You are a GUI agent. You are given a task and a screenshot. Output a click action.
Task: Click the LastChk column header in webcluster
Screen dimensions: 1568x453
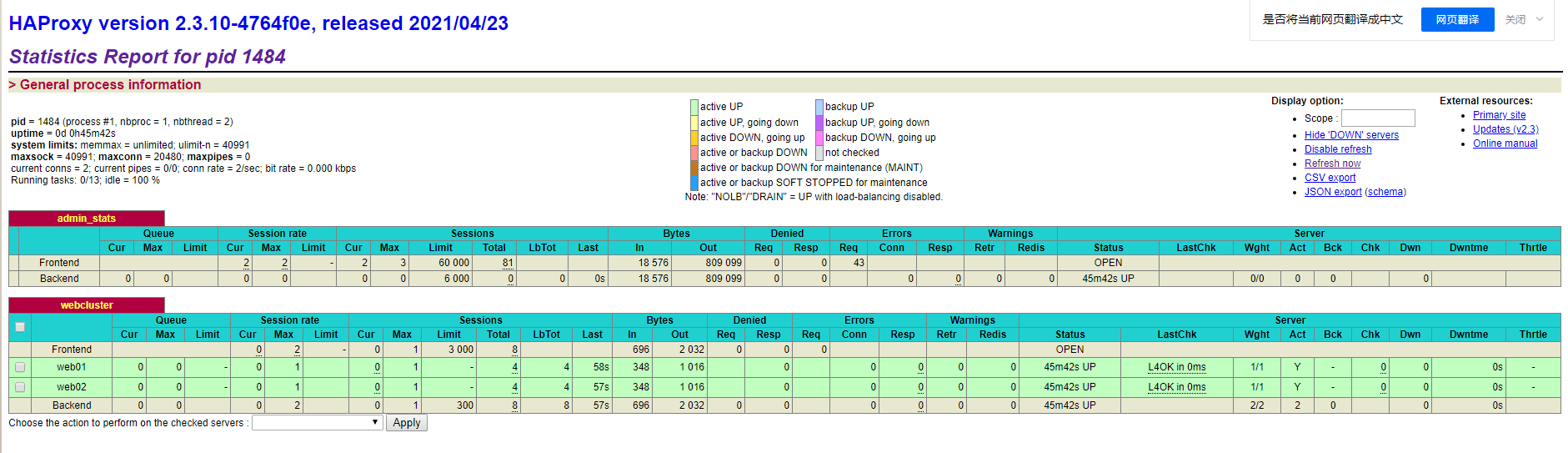coord(1176,335)
